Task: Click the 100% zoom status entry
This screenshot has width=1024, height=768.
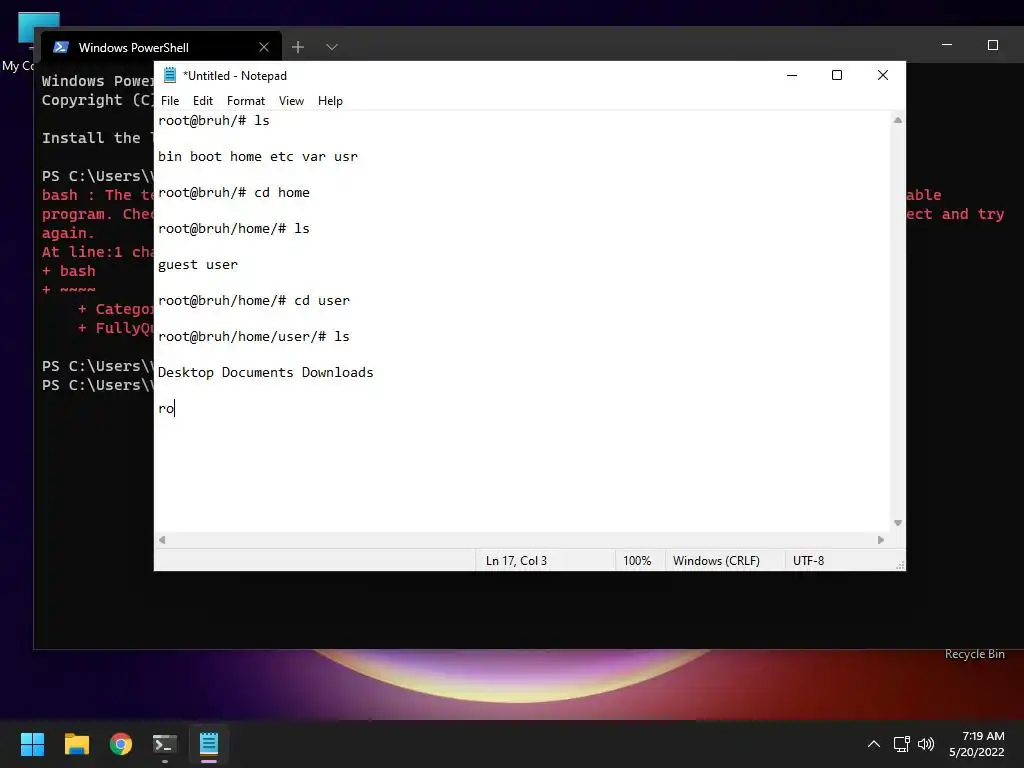Action: (637, 560)
